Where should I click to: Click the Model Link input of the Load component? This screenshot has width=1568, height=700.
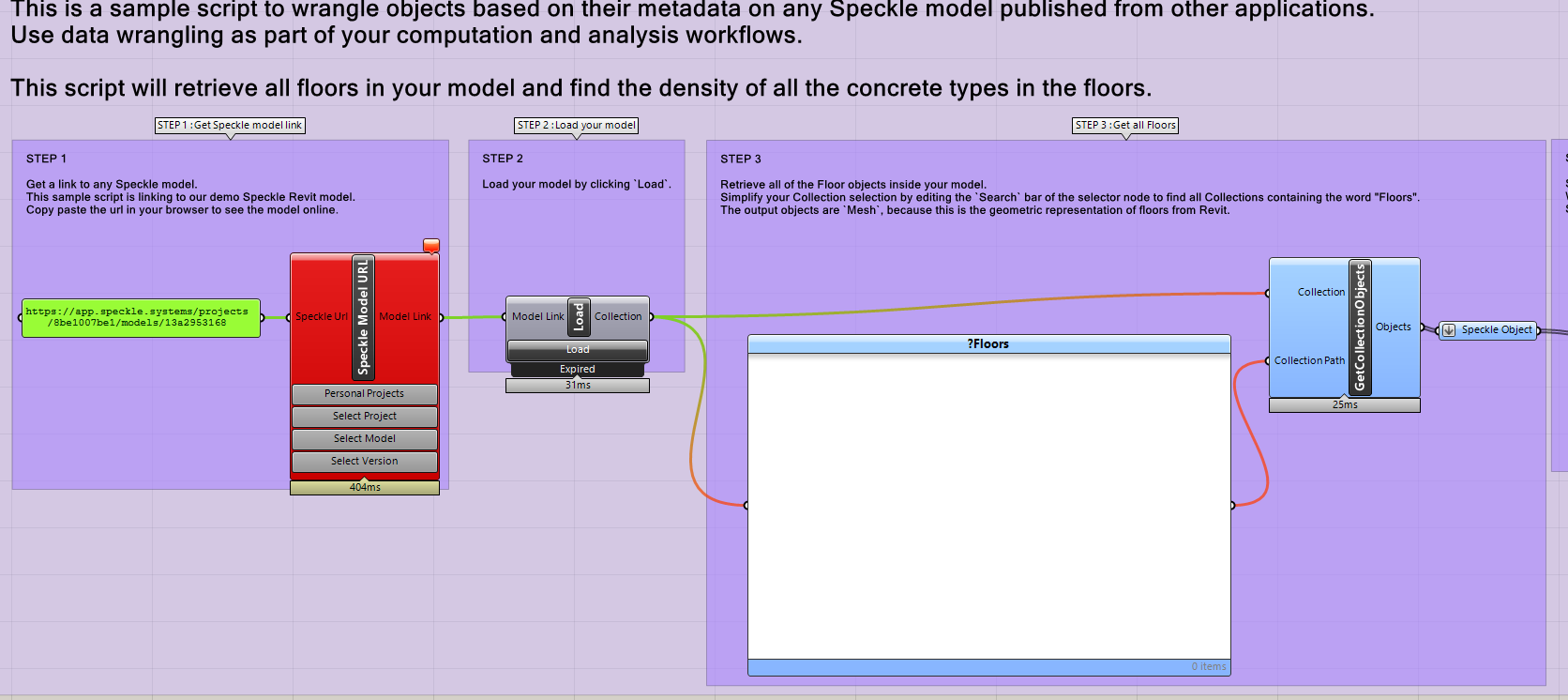[x=537, y=317]
